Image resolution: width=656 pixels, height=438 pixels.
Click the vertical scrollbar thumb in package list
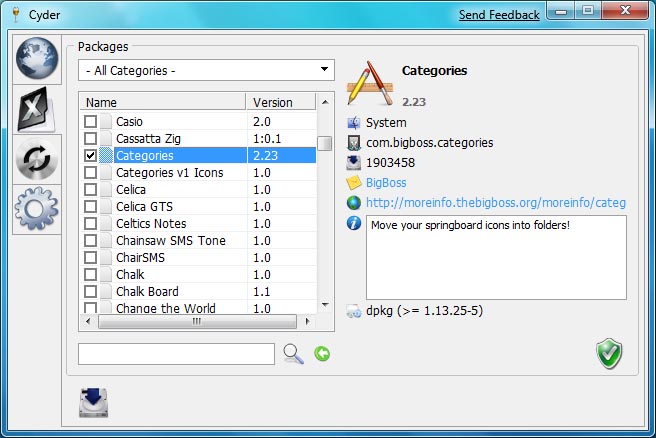click(x=325, y=143)
